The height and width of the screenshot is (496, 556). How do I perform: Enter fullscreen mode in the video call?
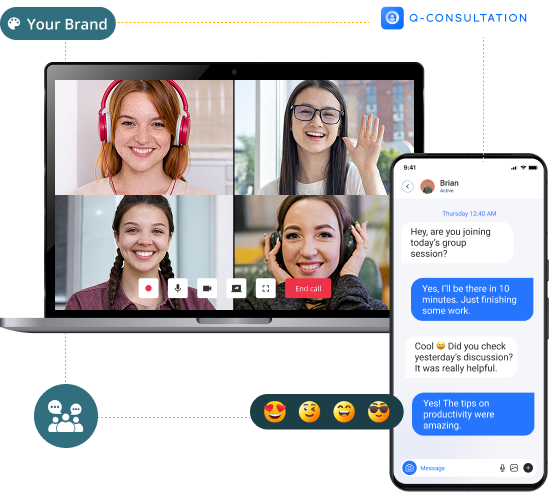click(266, 289)
